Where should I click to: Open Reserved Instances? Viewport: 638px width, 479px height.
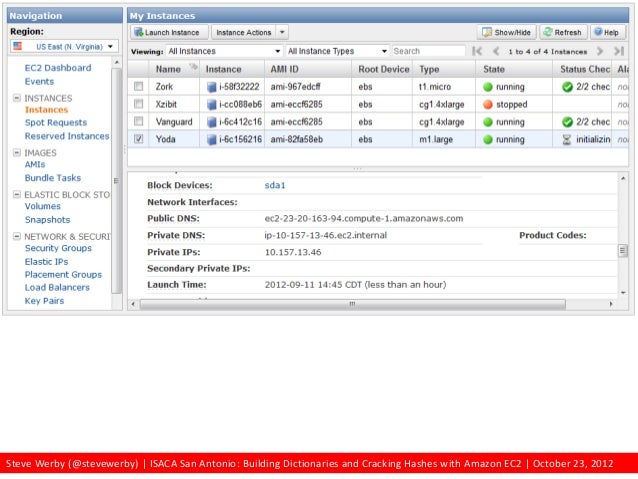(67, 136)
